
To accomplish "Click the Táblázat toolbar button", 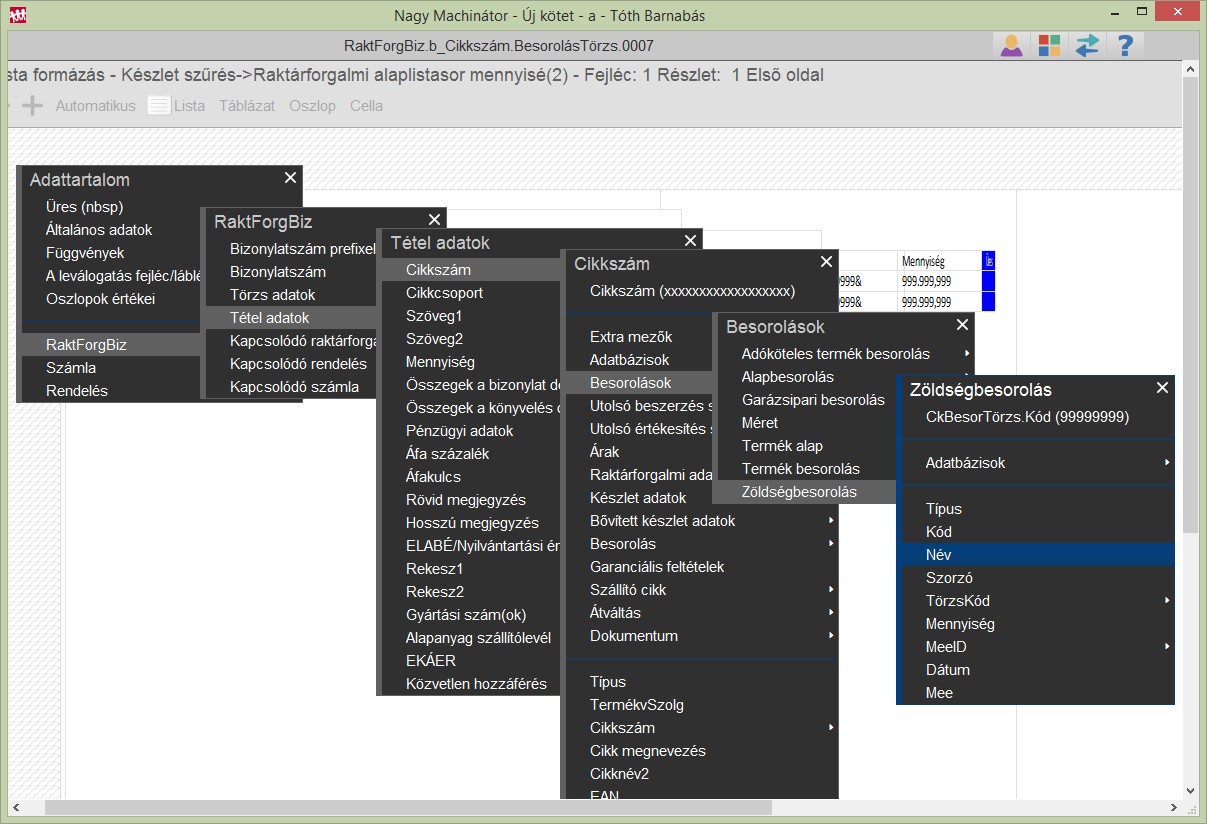I will click(x=247, y=105).
